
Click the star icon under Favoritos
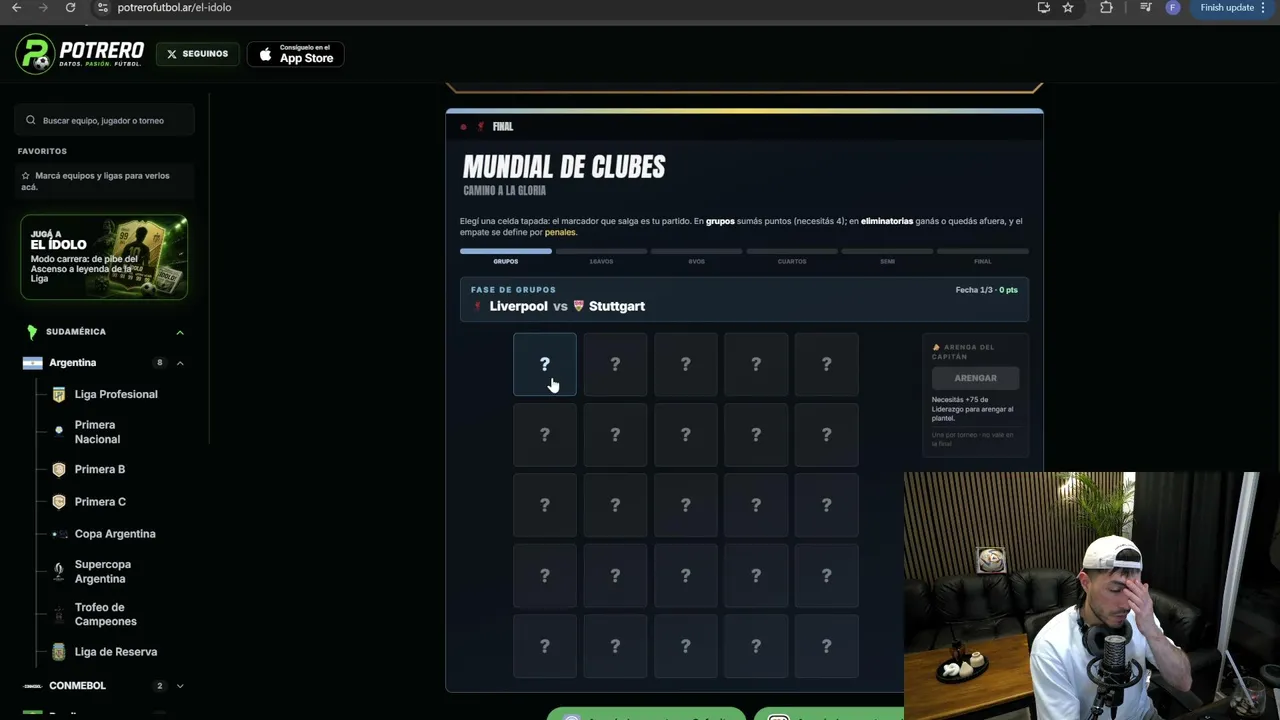point(26,176)
